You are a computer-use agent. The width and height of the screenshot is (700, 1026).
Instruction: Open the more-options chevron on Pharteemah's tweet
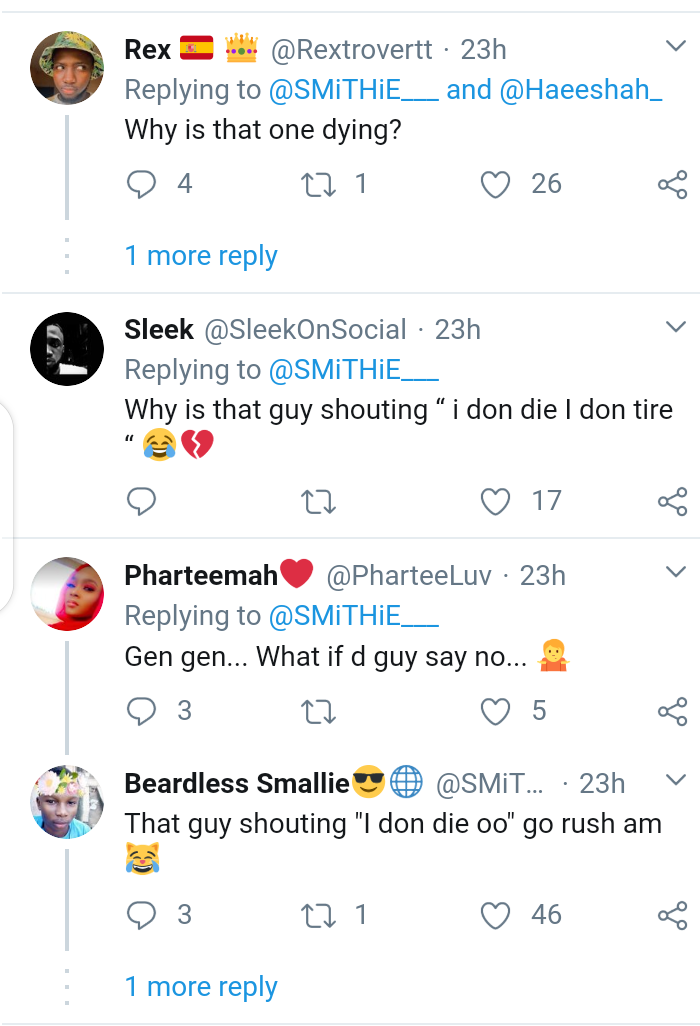tap(676, 572)
